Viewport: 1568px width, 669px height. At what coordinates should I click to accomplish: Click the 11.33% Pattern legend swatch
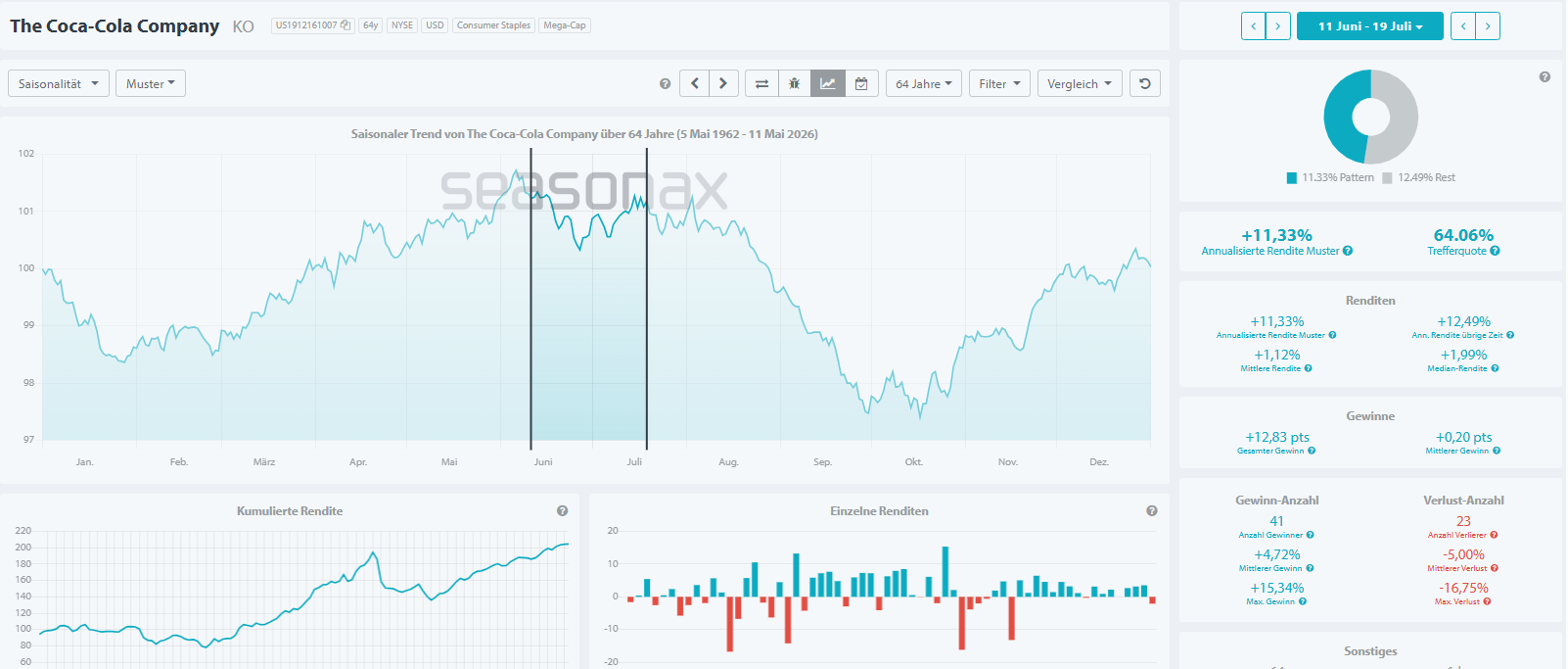point(1292,178)
